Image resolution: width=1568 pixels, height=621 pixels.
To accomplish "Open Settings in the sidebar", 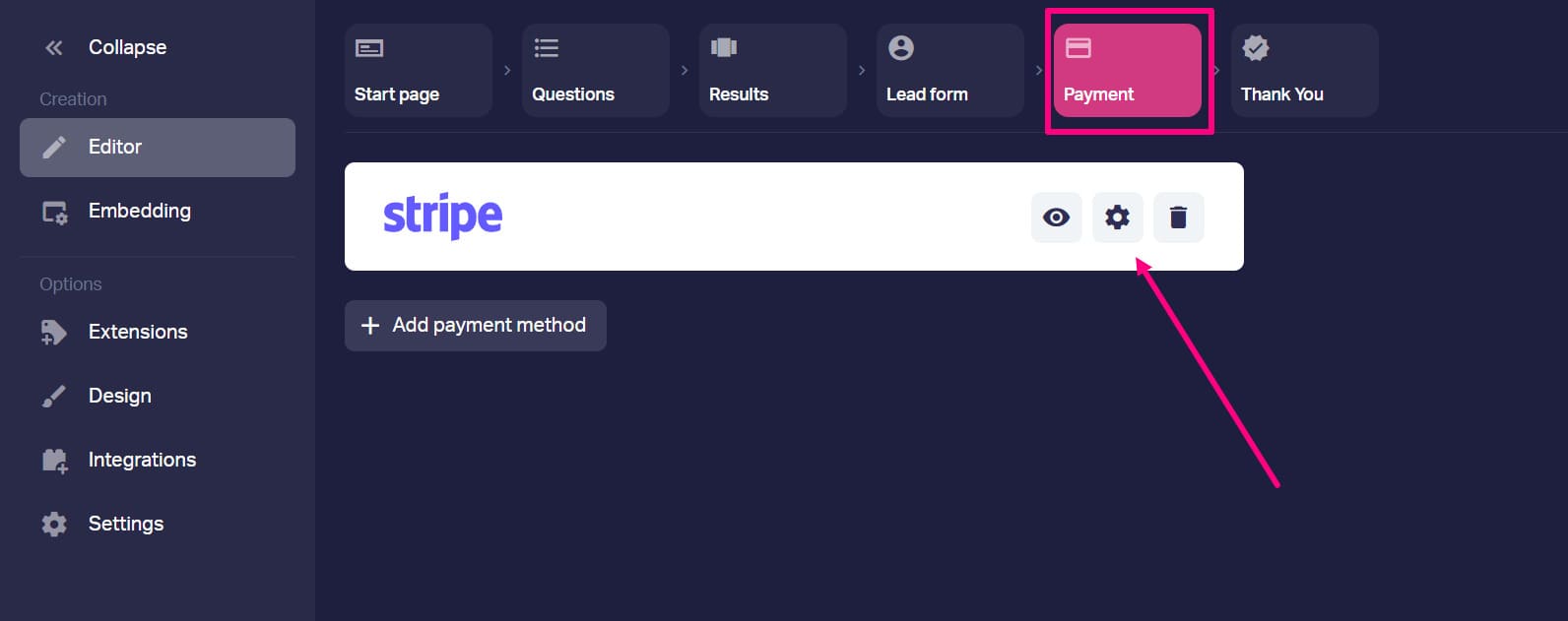I will (x=158, y=524).
